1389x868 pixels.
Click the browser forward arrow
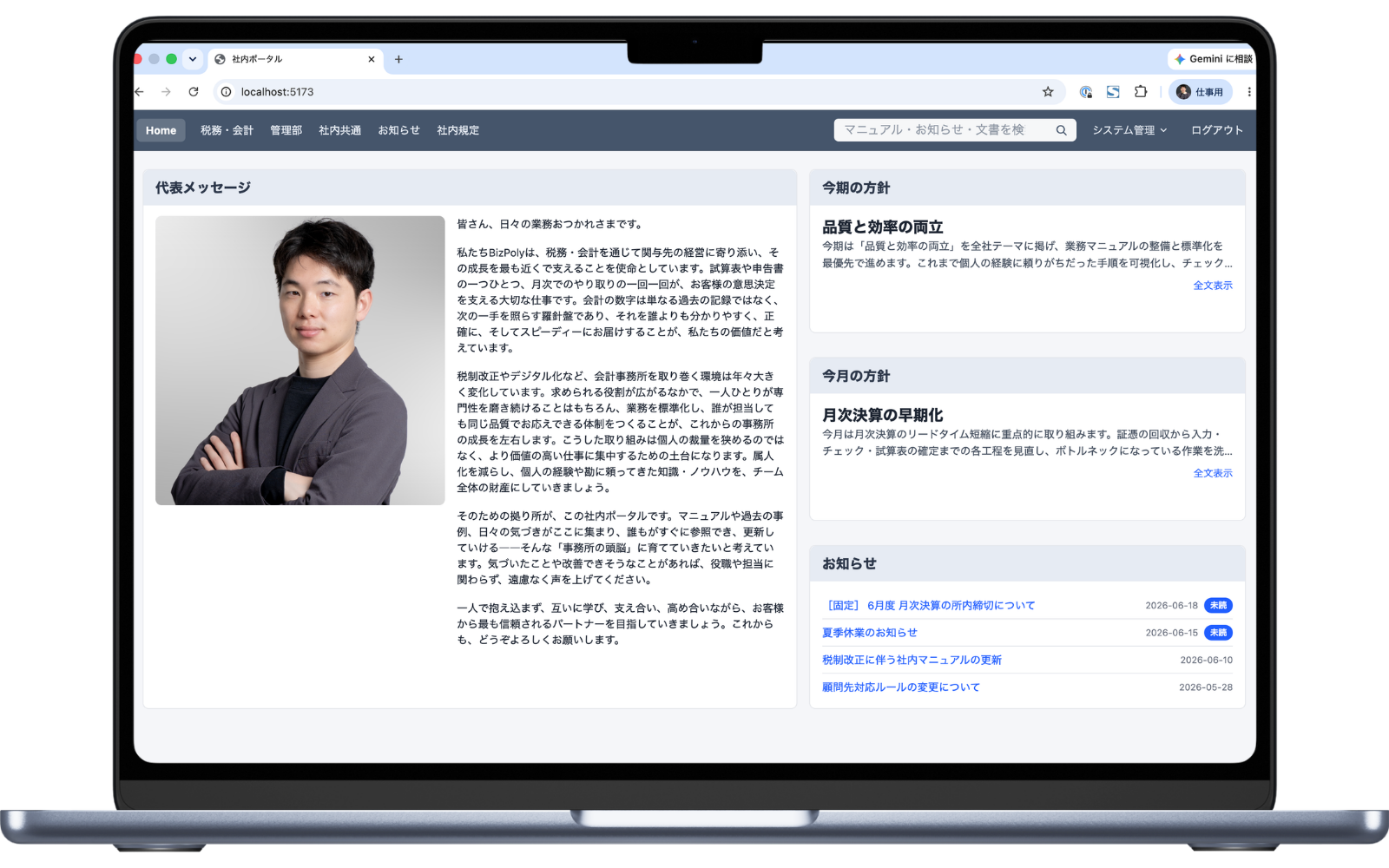click(x=166, y=92)
